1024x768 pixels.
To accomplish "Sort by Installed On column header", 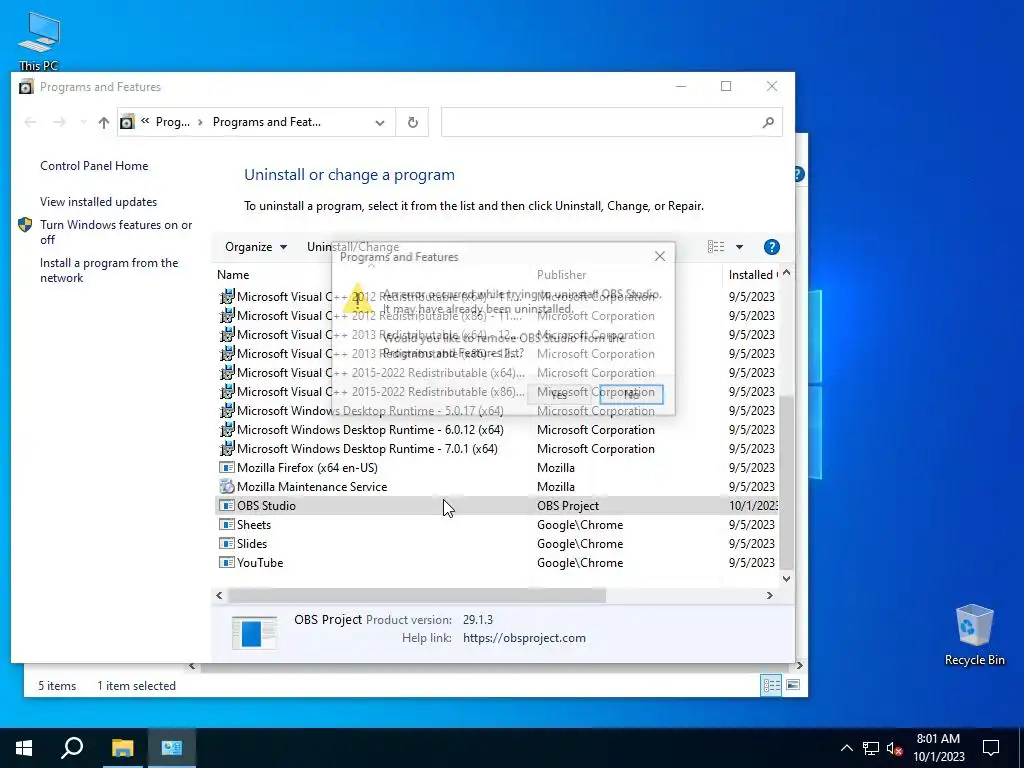I will click(x=751, y=275).
